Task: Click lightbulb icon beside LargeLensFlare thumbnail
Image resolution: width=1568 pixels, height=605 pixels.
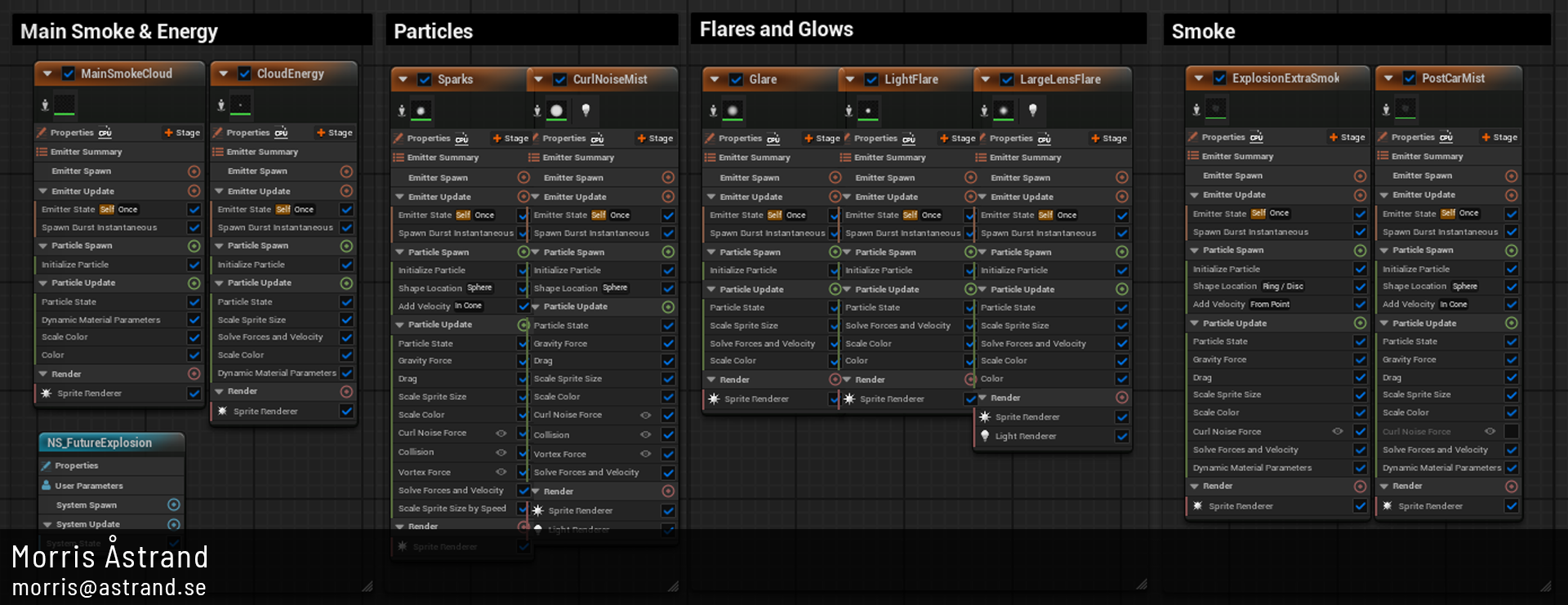Action: (1033, 109)
